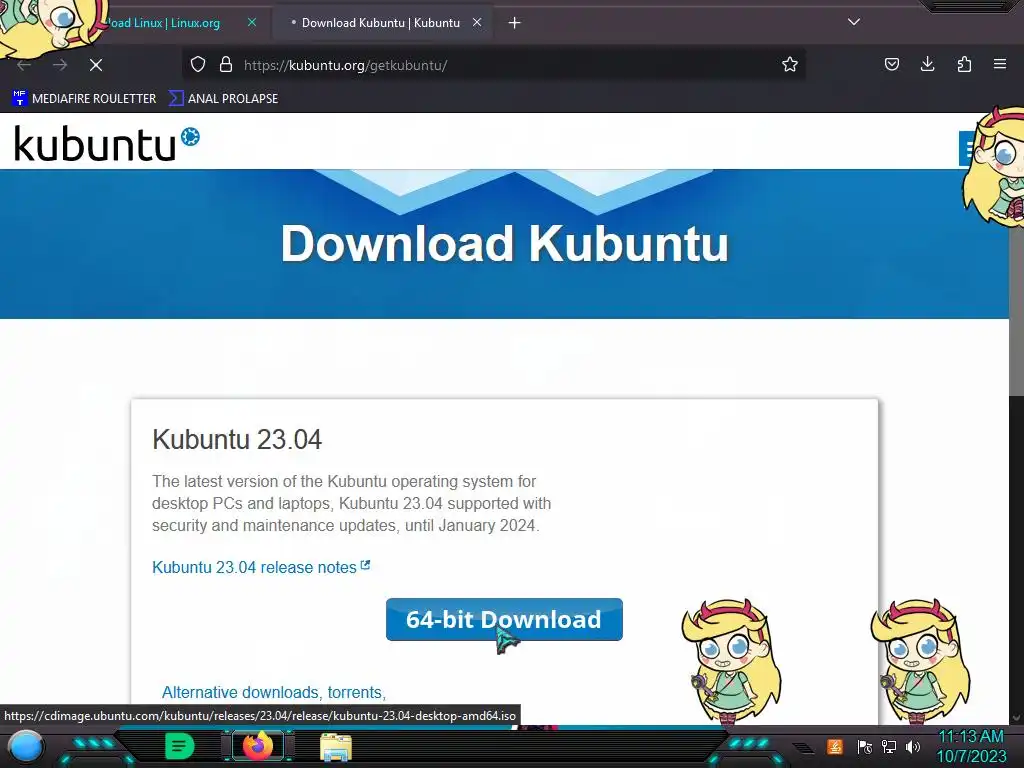
Task: Open a new tab with the plus button
Action: (515, 23)
